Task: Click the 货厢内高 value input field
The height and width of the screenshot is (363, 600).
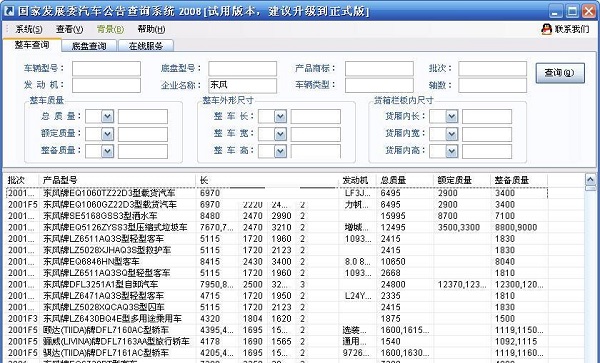Action: tap(487, 151)
